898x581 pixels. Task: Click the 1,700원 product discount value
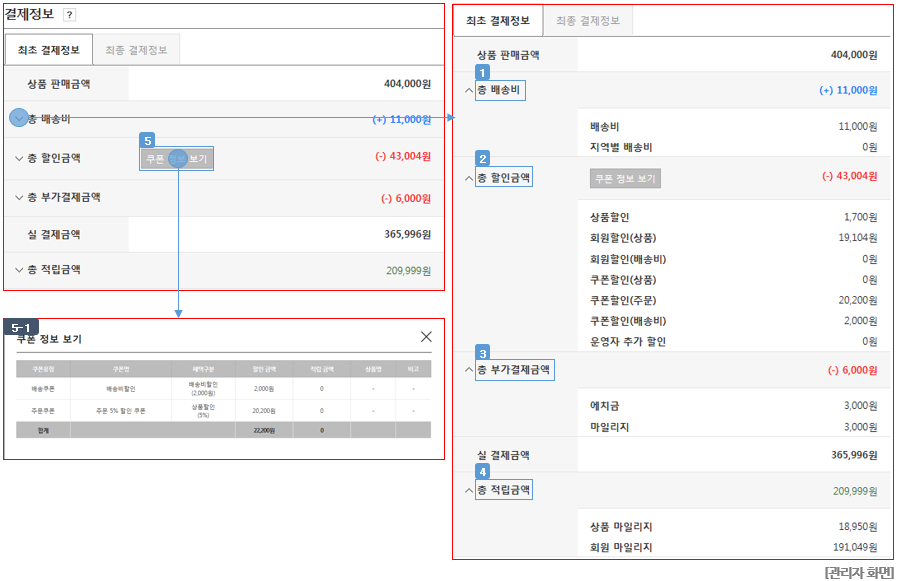point(860,217)
